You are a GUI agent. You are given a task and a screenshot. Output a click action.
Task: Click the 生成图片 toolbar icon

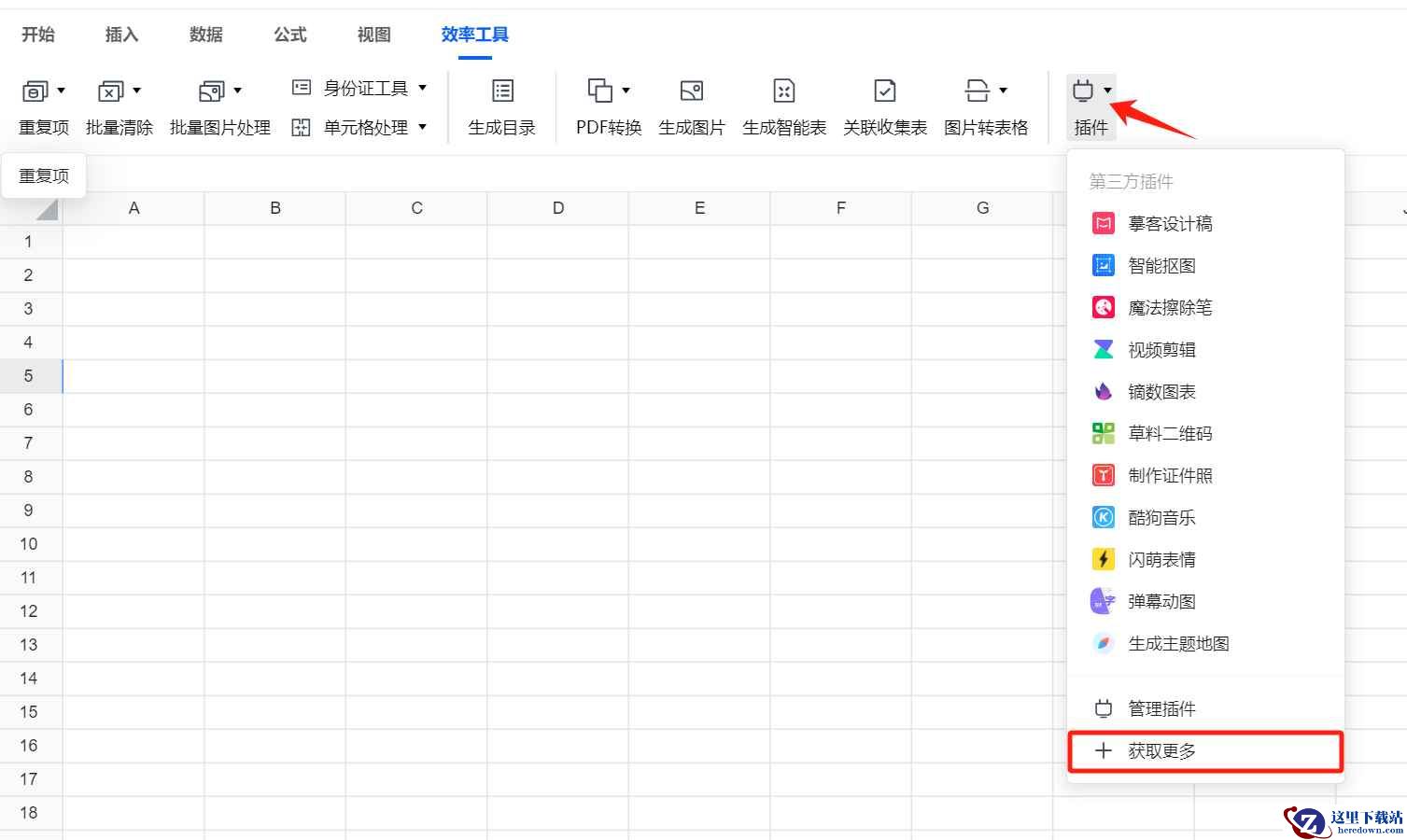tap(691, 91)
